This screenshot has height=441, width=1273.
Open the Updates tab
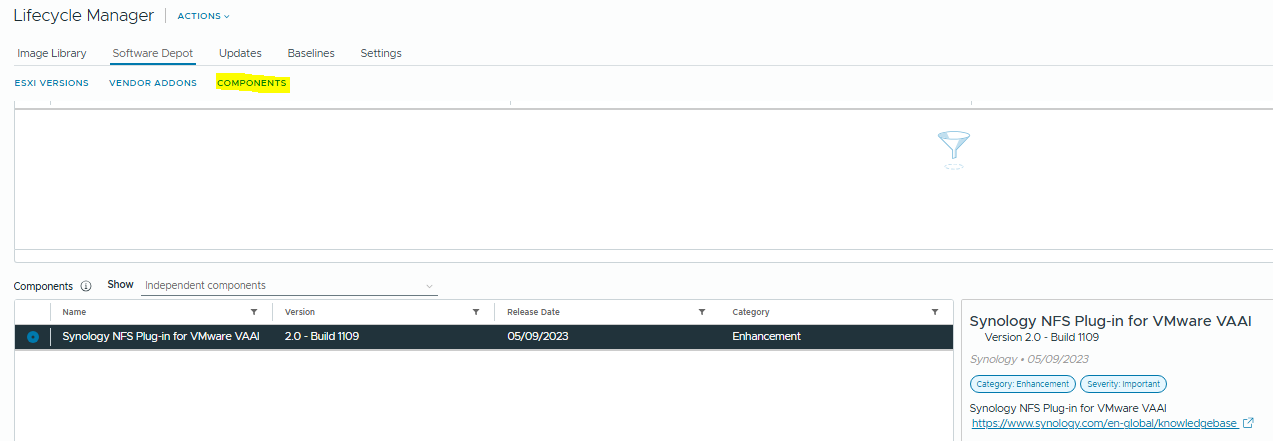(240, 53)
